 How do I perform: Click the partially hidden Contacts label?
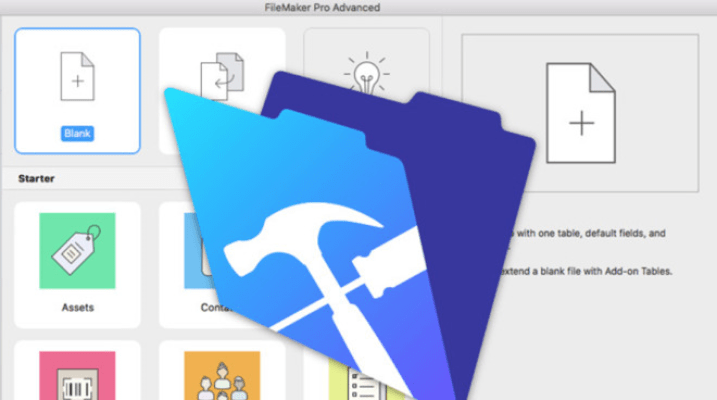point(217,307)
